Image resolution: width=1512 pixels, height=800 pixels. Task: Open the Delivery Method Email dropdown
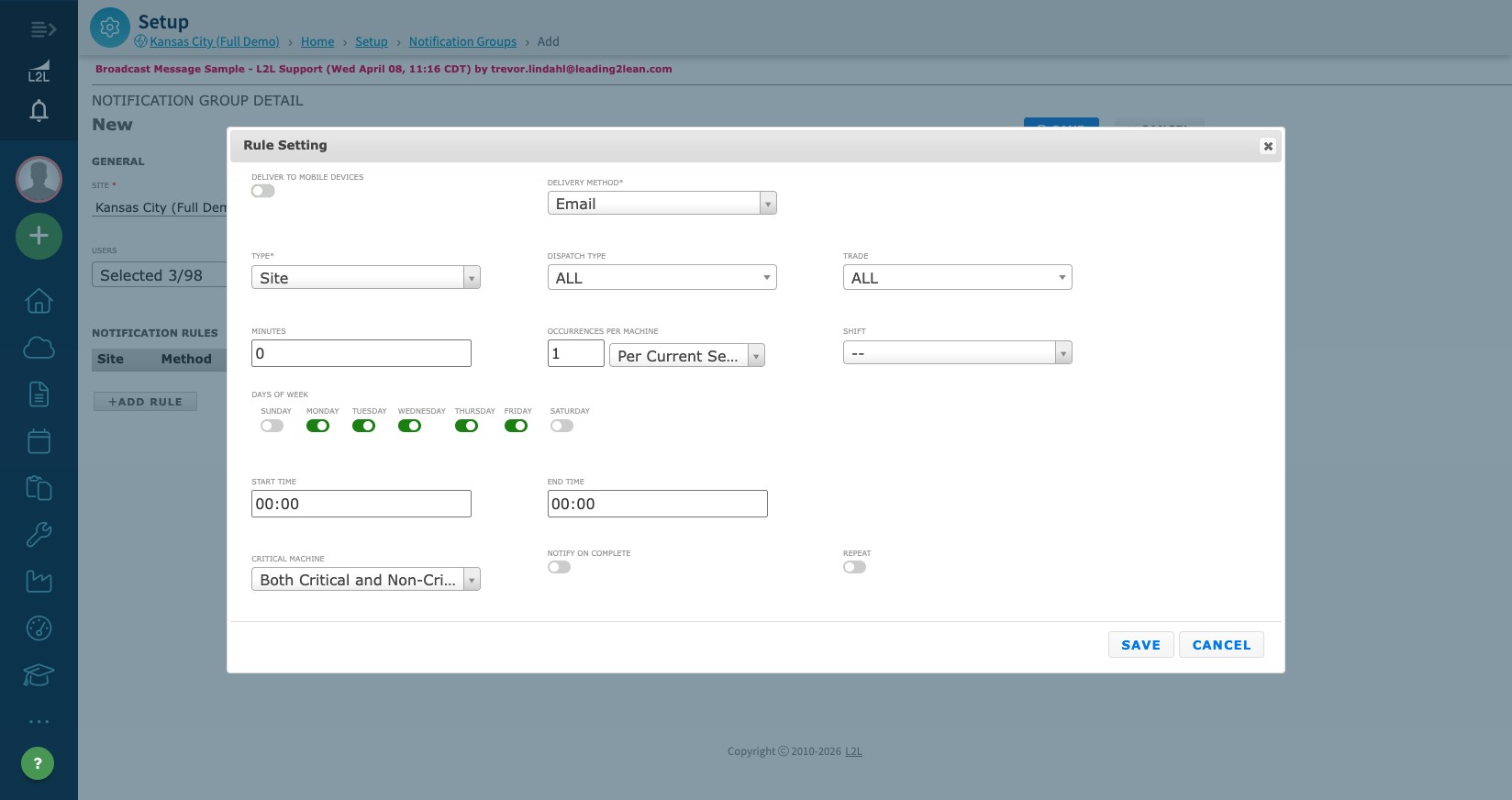click(662, 203)
